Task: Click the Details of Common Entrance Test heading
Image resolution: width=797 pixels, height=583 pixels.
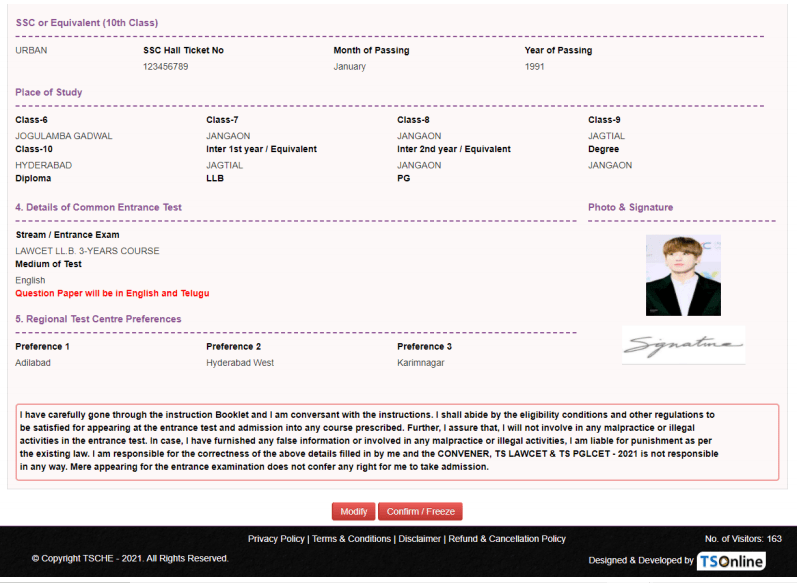Action: [98, 207]
